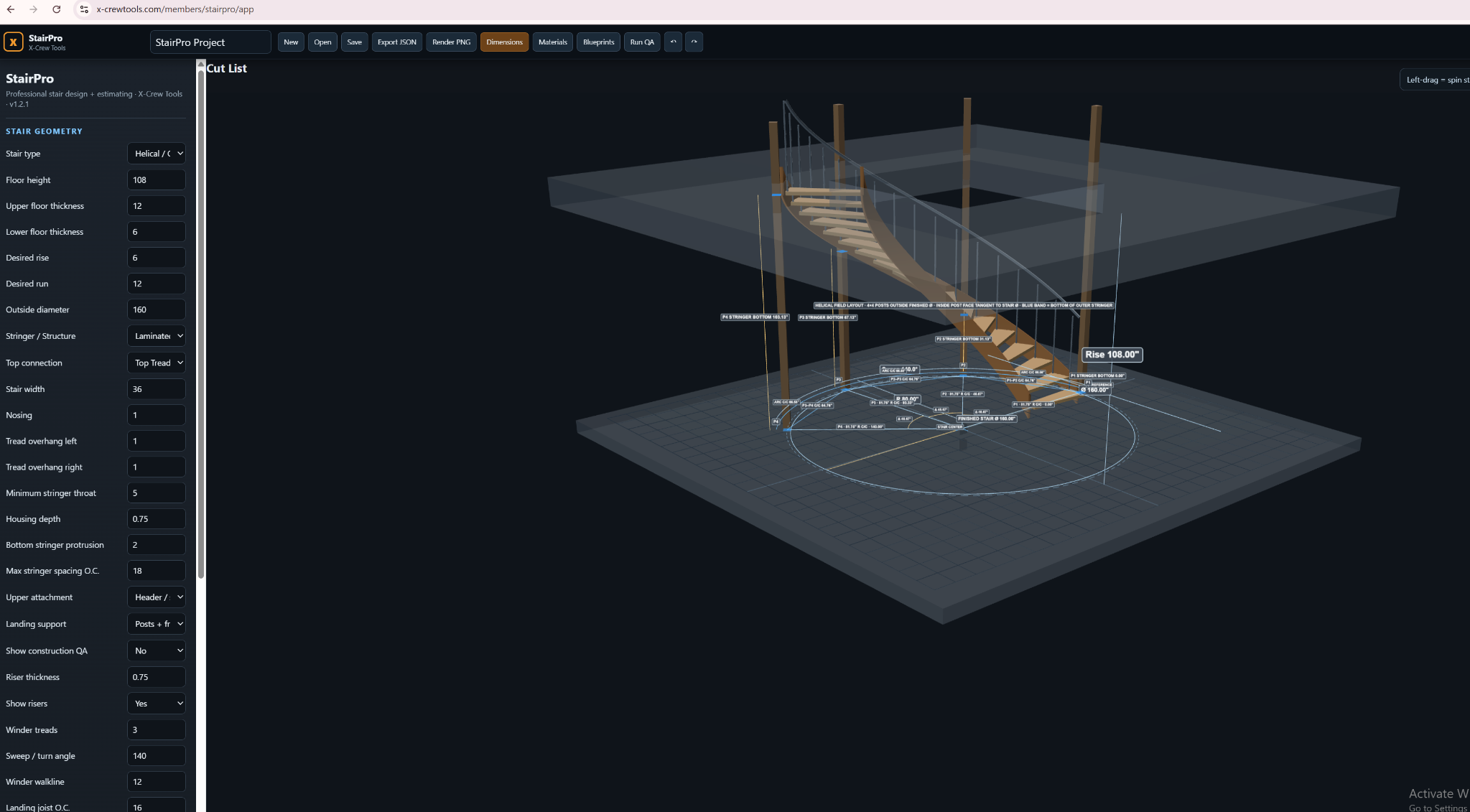The height and width of the screenshot is (812, 1470).
Task: Click the Floor height input field
Action: pos(157,180)
